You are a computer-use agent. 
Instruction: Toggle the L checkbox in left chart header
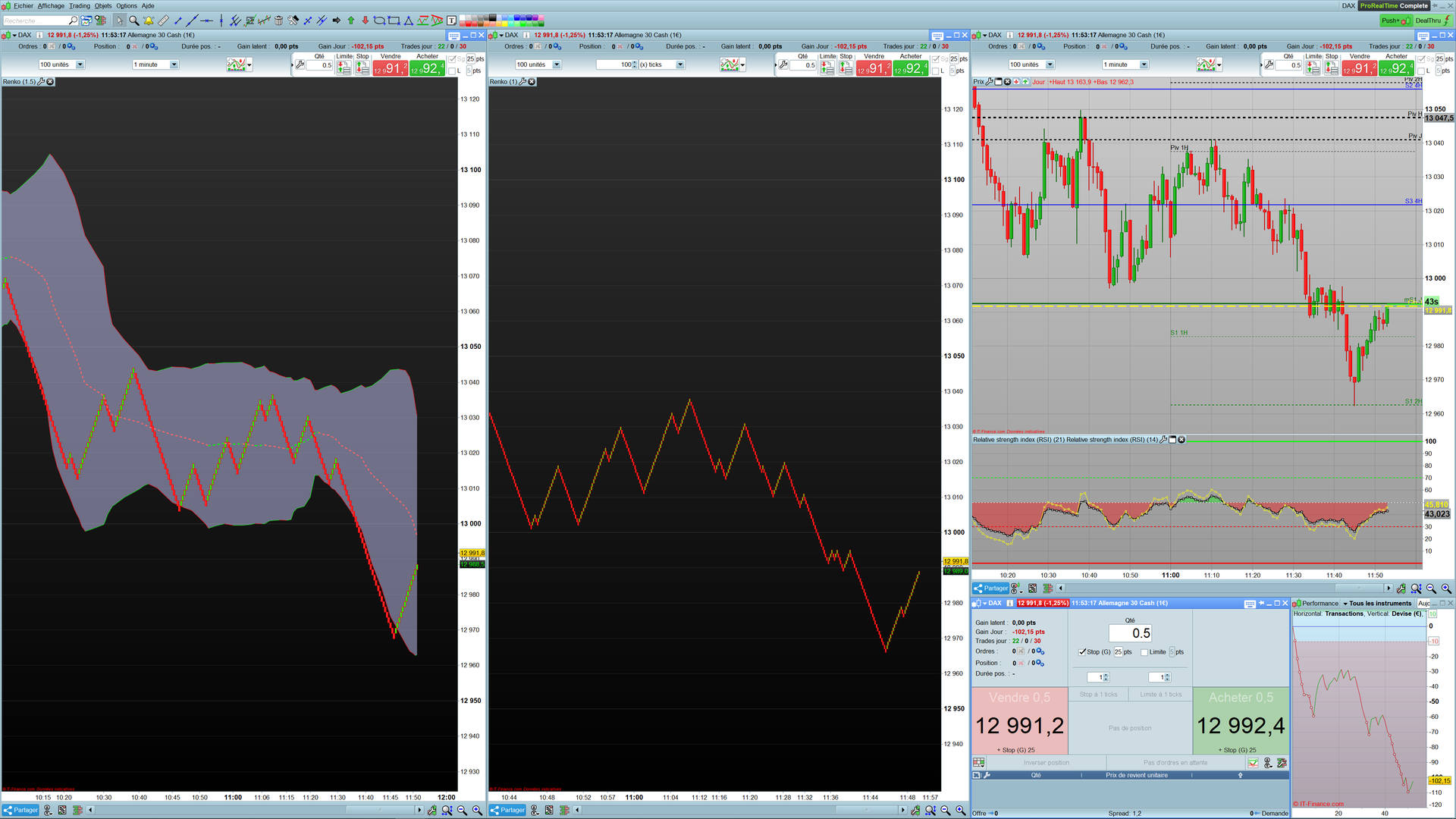coord(453,71)
